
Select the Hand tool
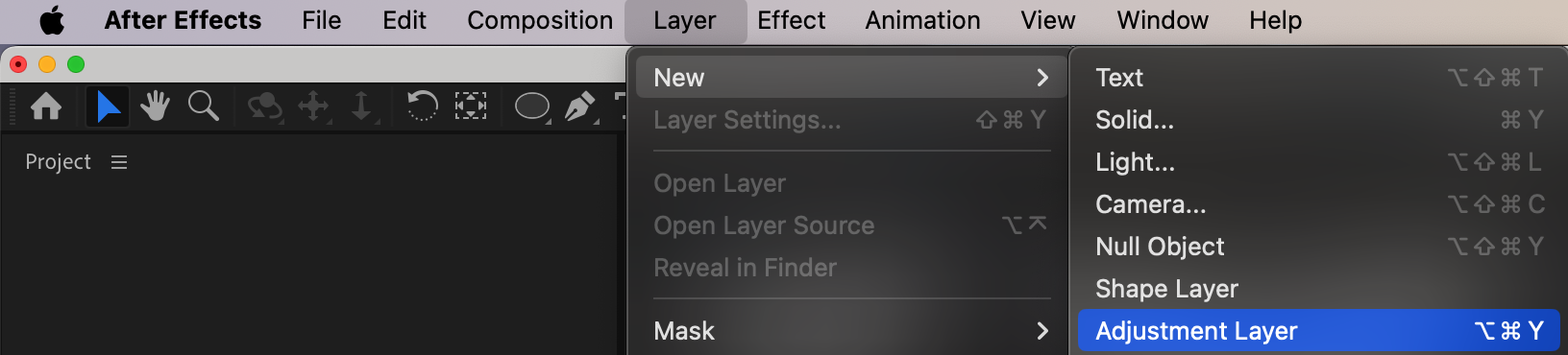(155, 106)
